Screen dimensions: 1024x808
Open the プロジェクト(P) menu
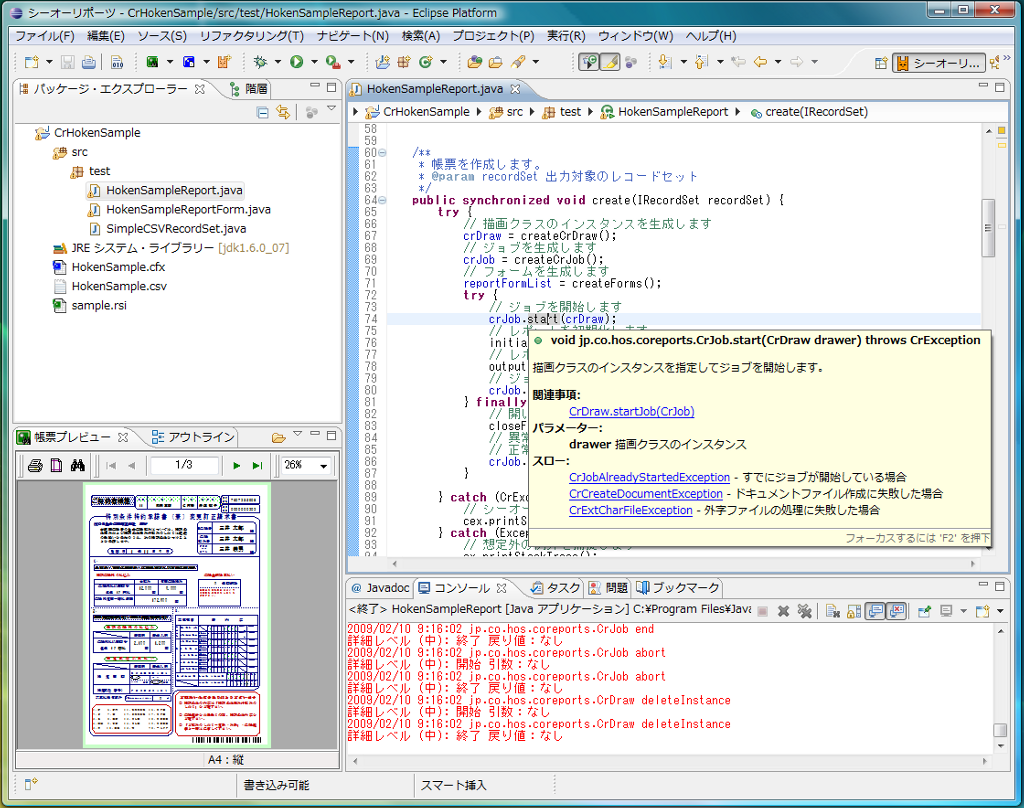493,36
